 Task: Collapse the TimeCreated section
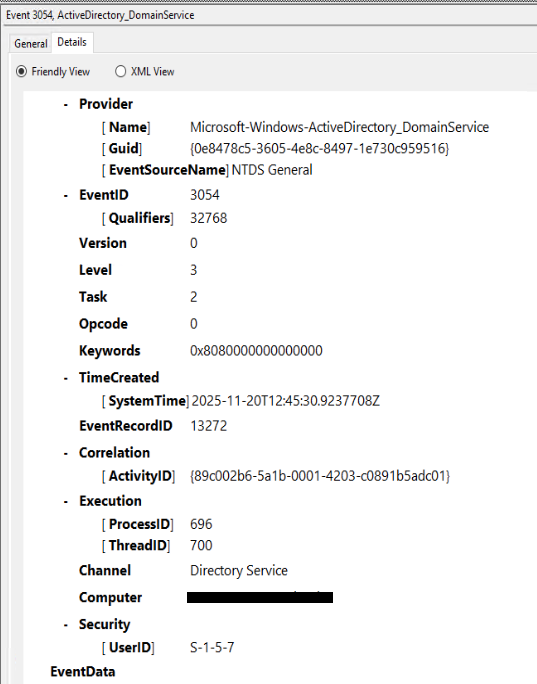click(65, 378)
